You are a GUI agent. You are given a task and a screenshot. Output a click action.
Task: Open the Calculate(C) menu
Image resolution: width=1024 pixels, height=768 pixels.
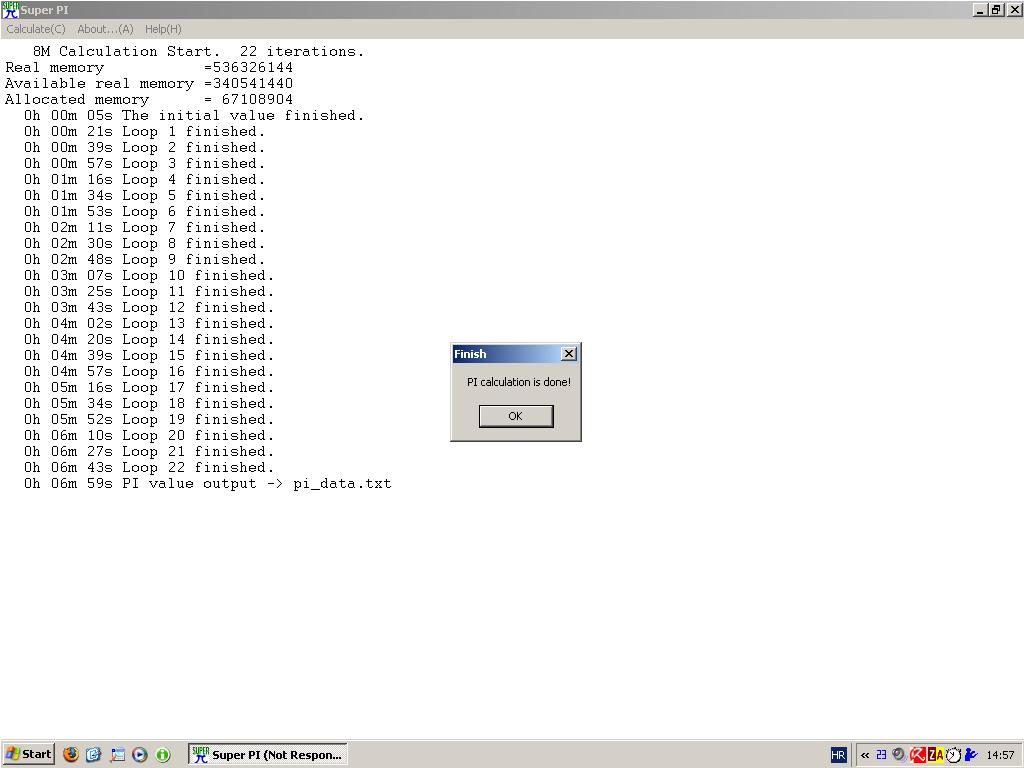tap(36, 29)
